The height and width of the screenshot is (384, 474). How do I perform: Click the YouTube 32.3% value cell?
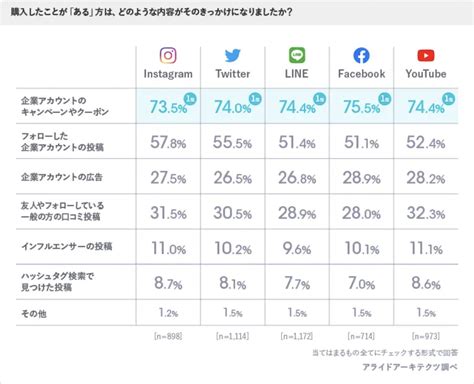tap(426, 213)
